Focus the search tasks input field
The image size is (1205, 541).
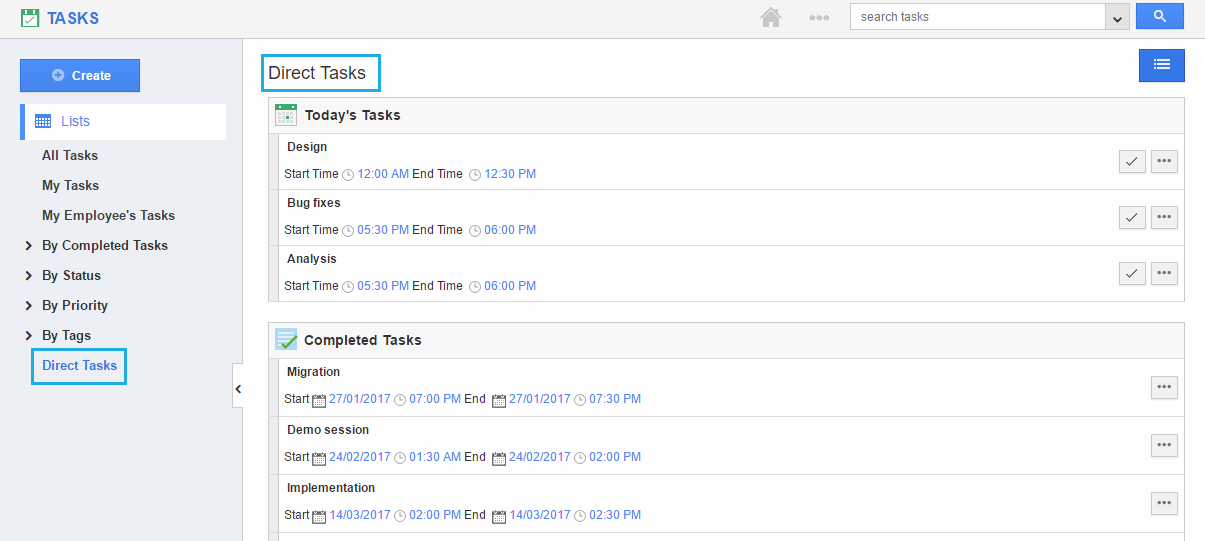pyautogui.click(x=976, y=17)
